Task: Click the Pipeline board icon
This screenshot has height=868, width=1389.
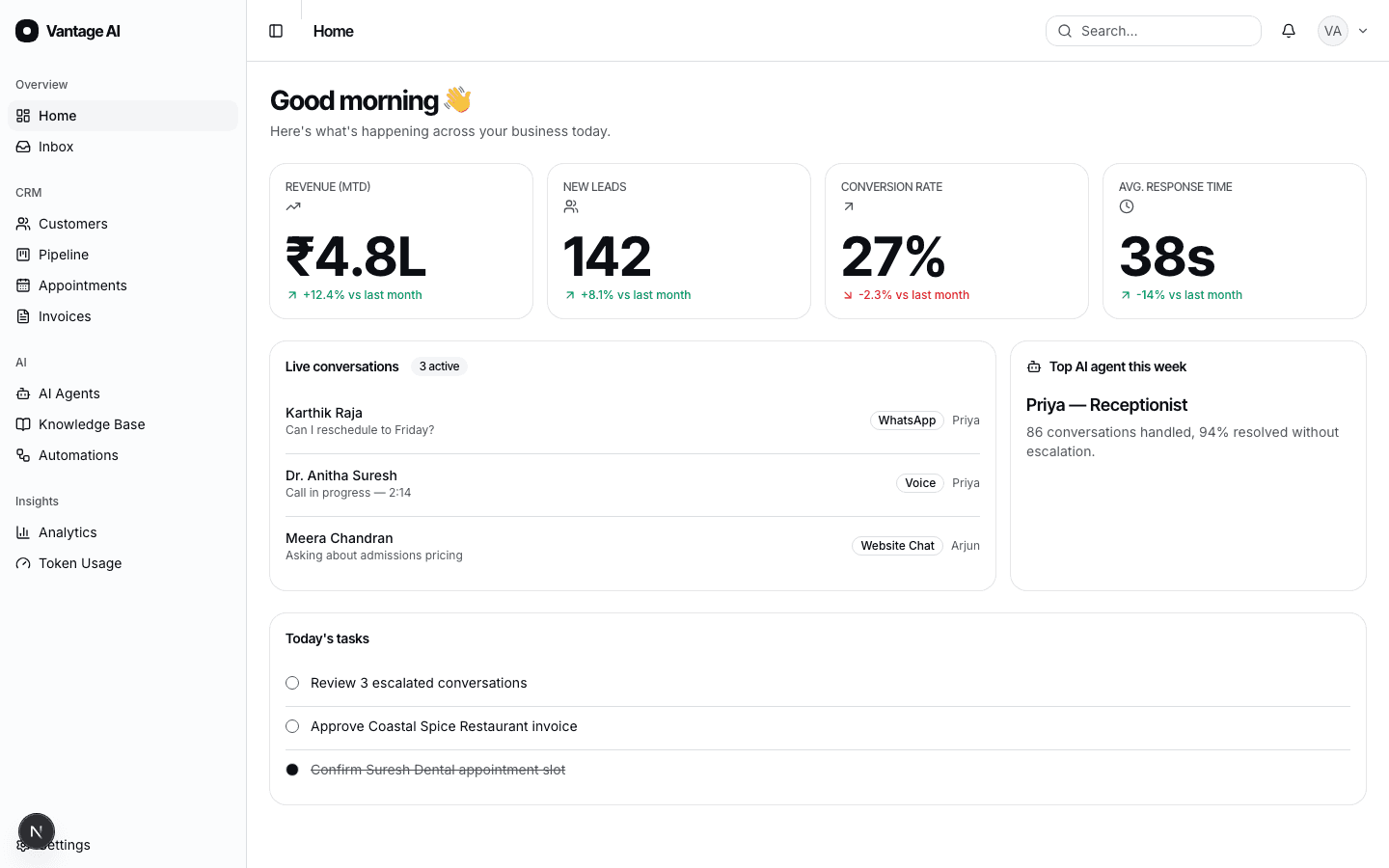Action: 23,255
